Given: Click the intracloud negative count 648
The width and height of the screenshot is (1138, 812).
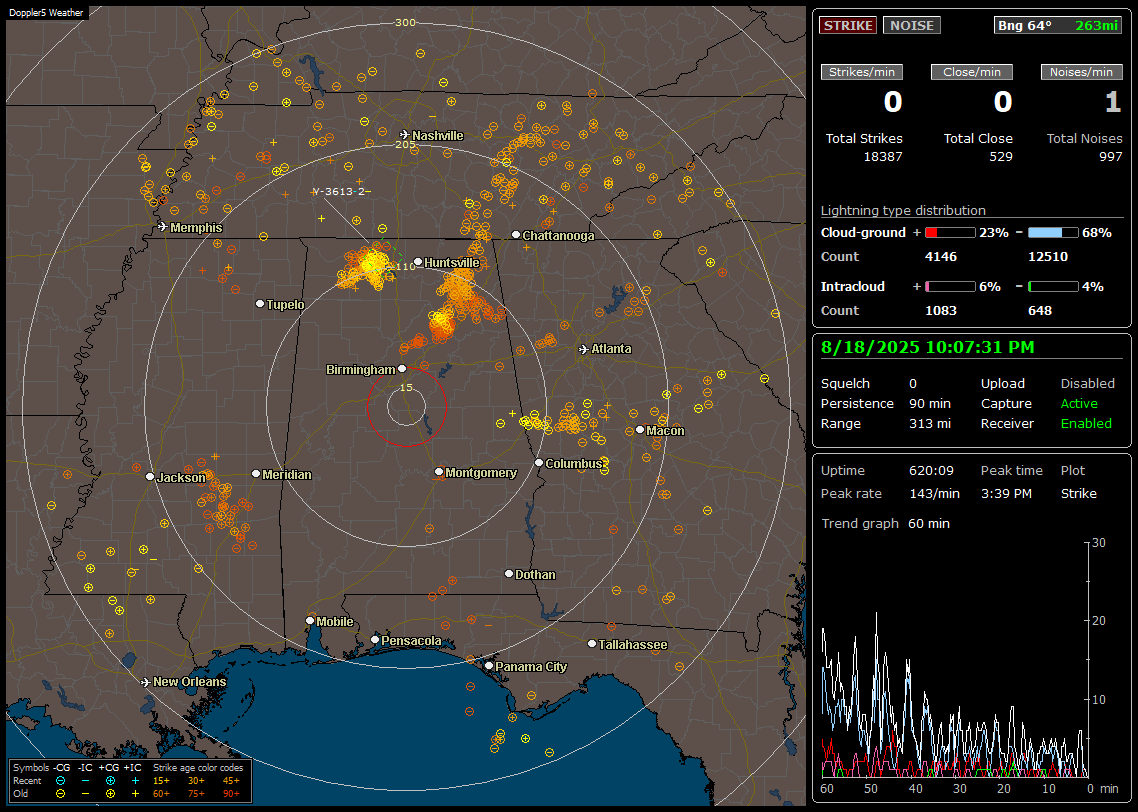Looking at the screenshot, I should pos(1040,311).
